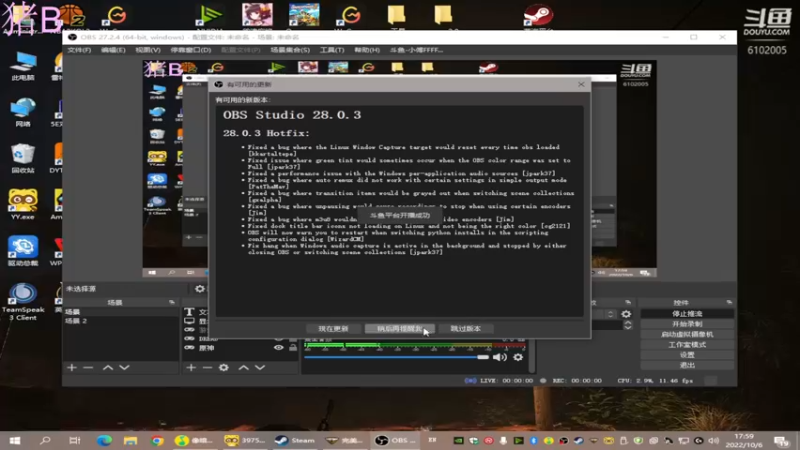Click the REC: 00:00:00 status
This screenshot has width=800, height=450.
pos(577,381)
